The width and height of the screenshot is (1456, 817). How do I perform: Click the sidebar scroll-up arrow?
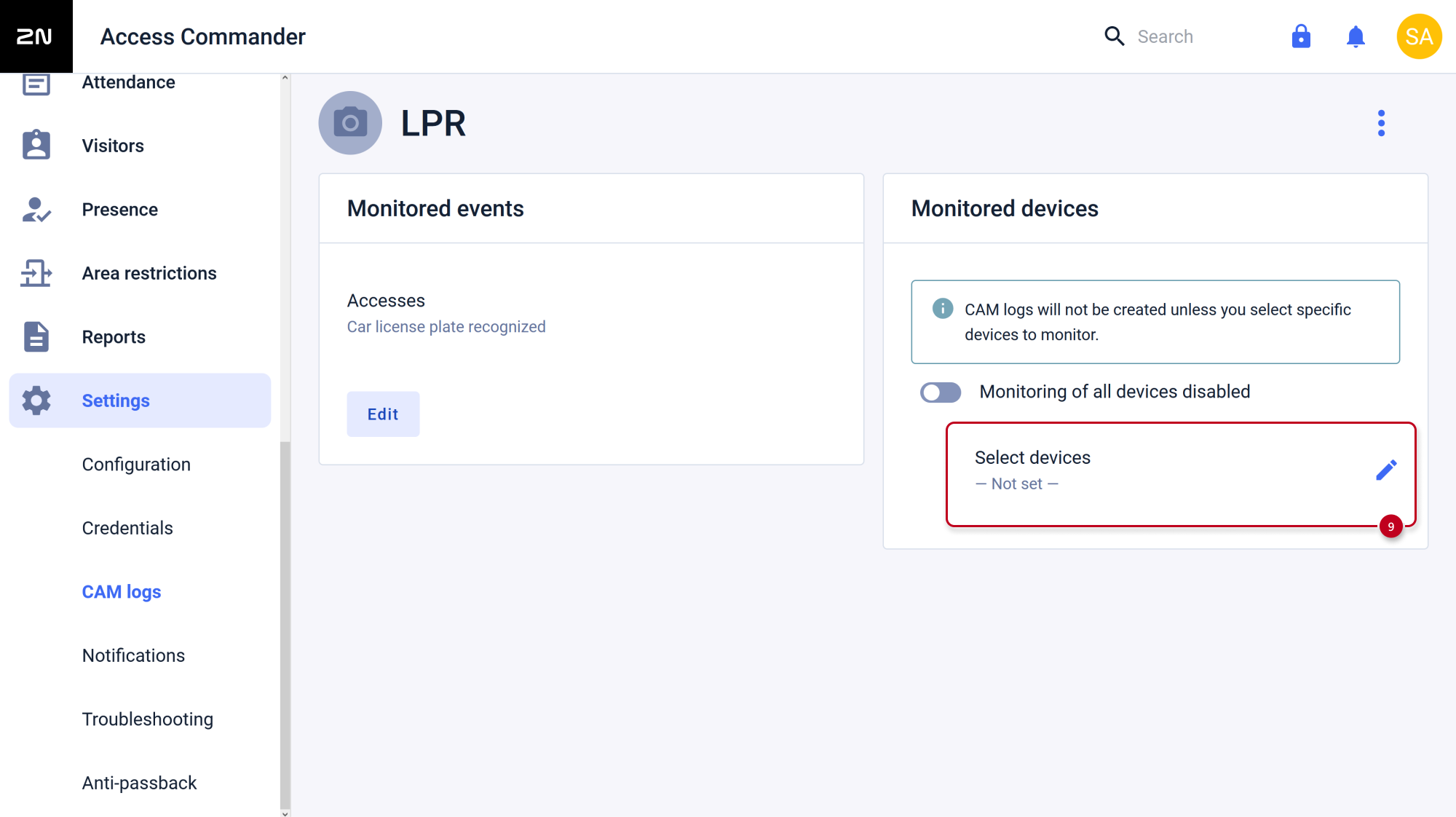285,77
